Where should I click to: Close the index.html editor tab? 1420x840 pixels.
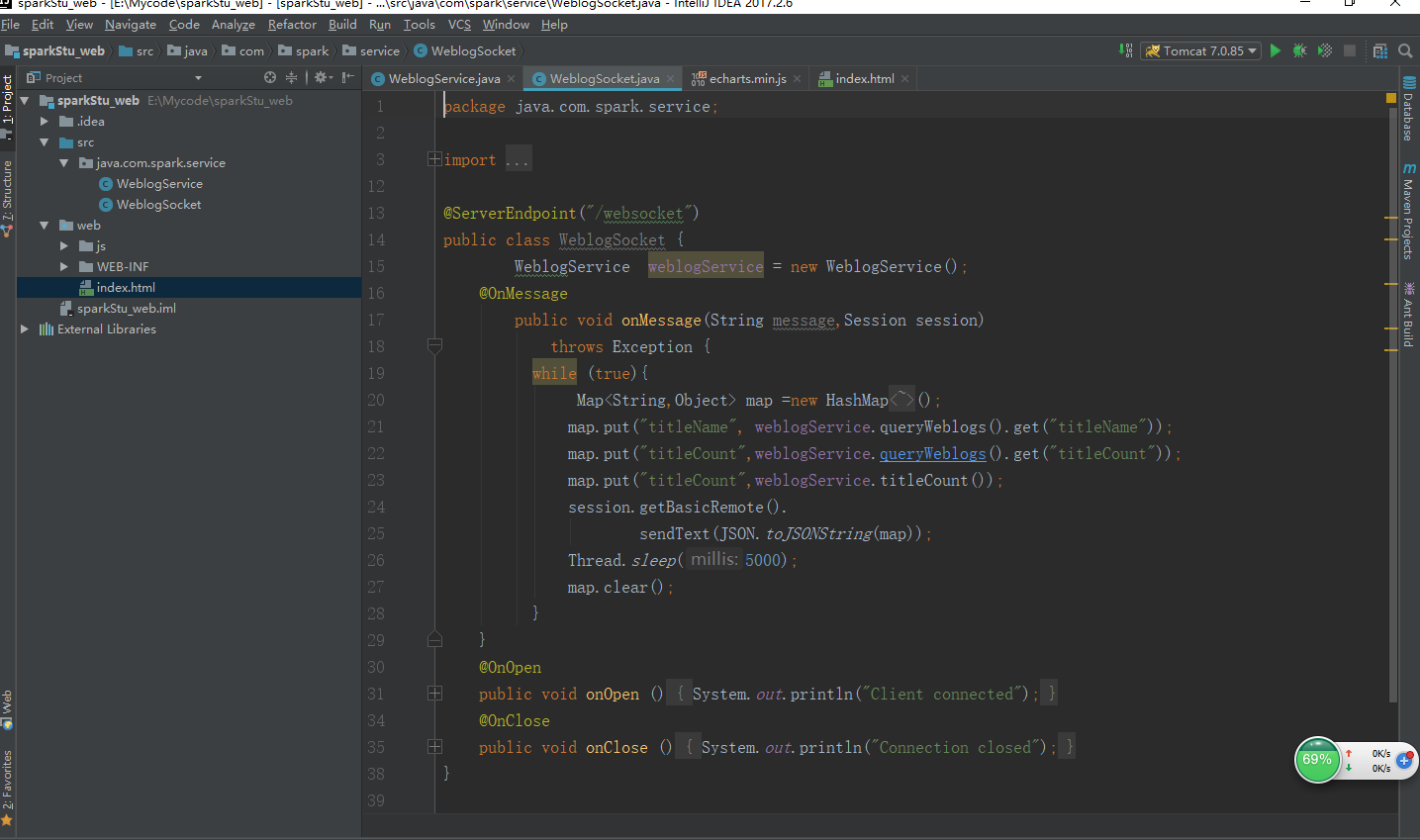(x=904, y=79)
